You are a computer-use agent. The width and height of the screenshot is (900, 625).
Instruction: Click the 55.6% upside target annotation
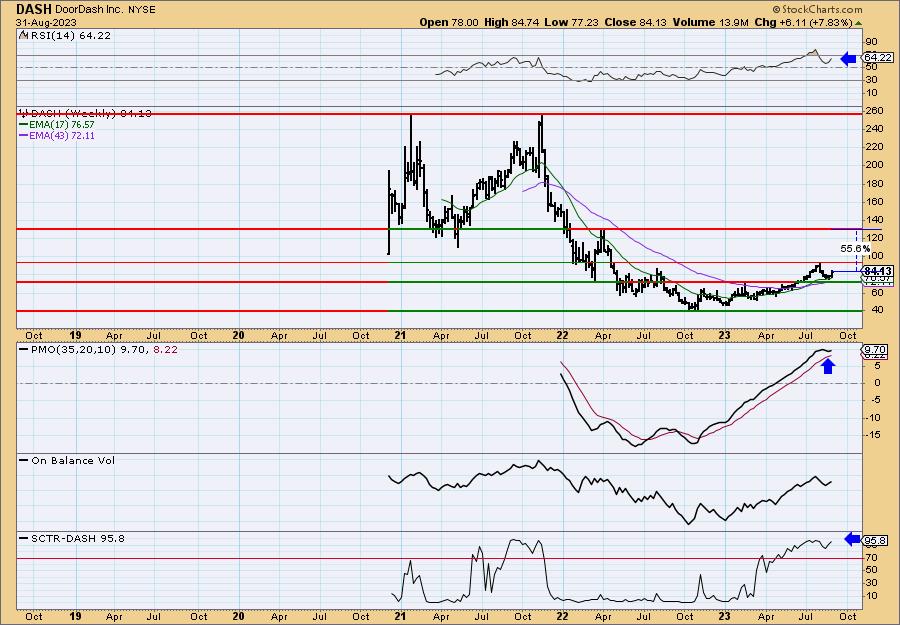[855, 249]
